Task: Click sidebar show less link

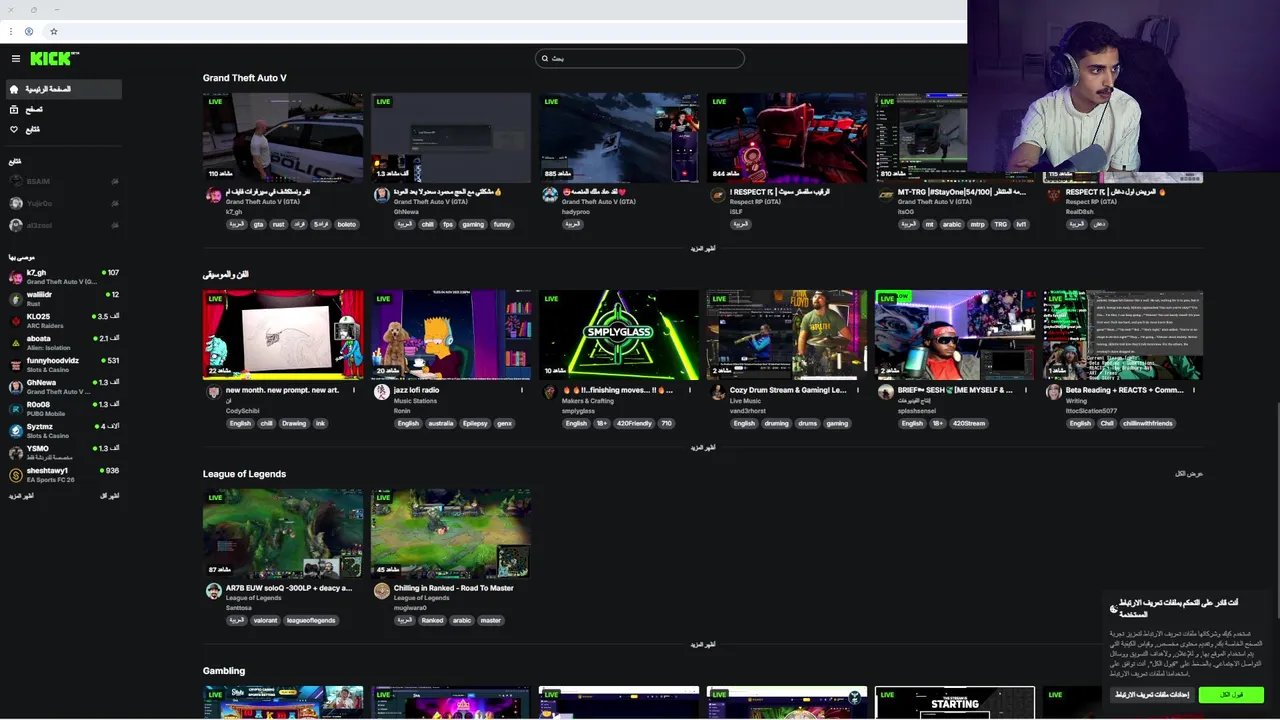Action: [109, 496]
